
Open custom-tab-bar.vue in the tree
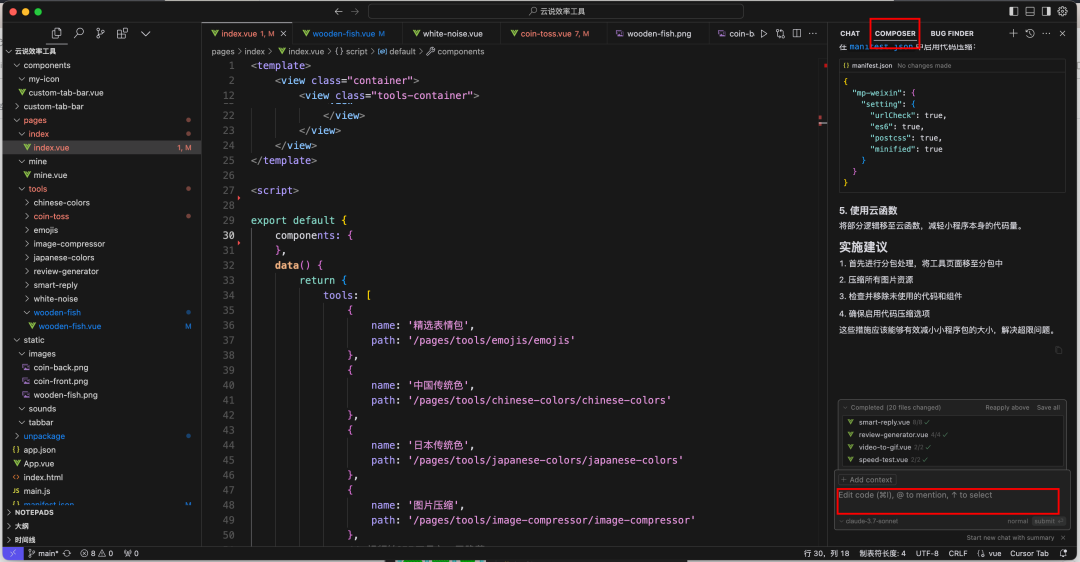point(65,93)
